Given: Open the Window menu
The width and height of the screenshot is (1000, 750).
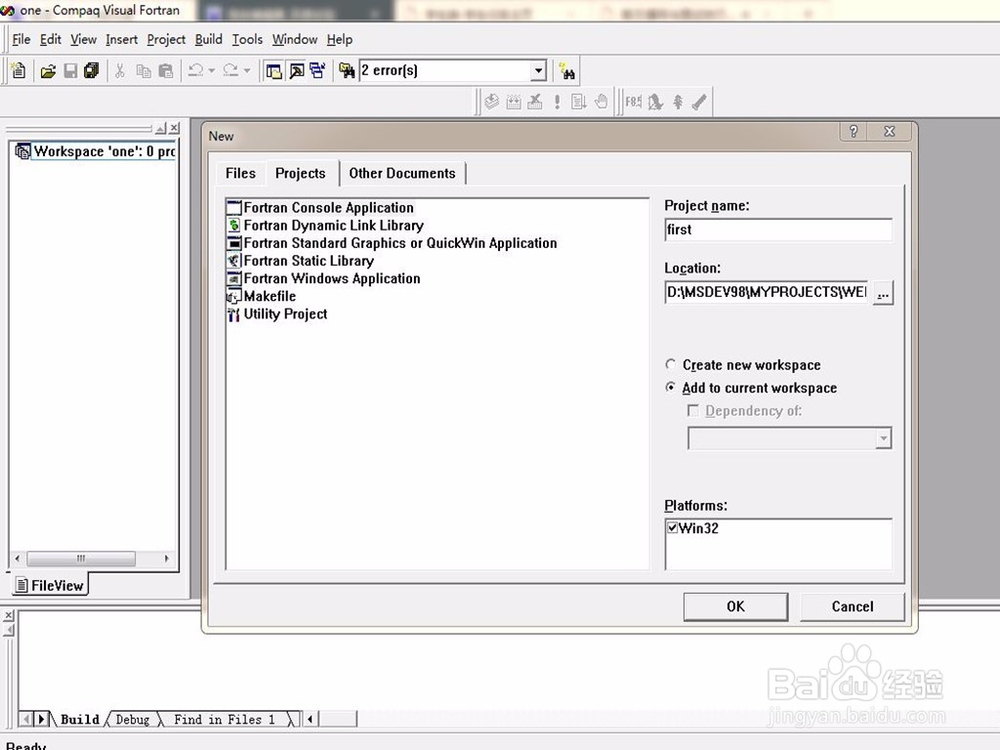Looking at the screenshot, I should point(295,40).
